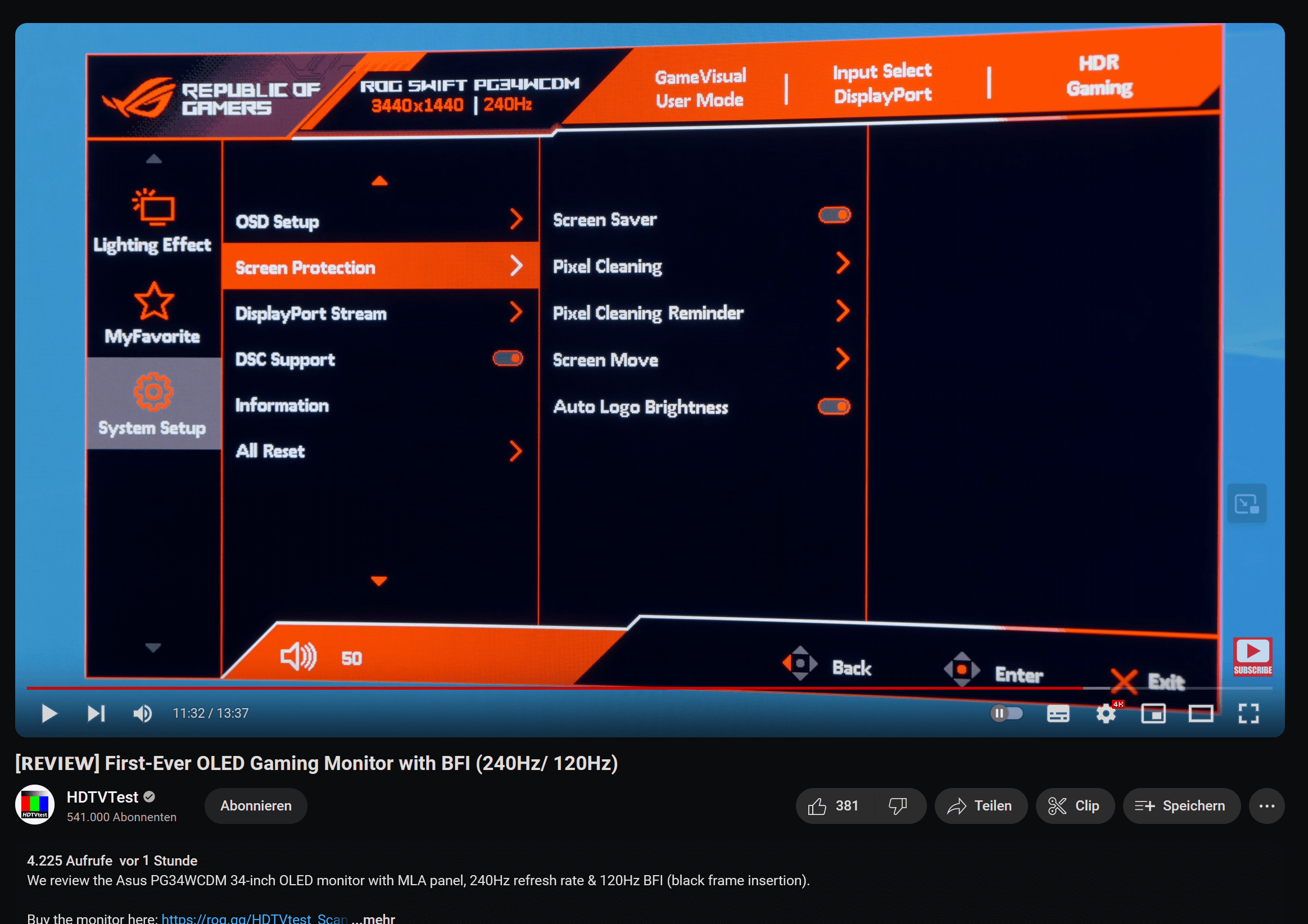The height and width of the screenshot is (924, 1308).
Task: Click 'Pixel Cleaning Reminder' label
Action: (648, 312)
